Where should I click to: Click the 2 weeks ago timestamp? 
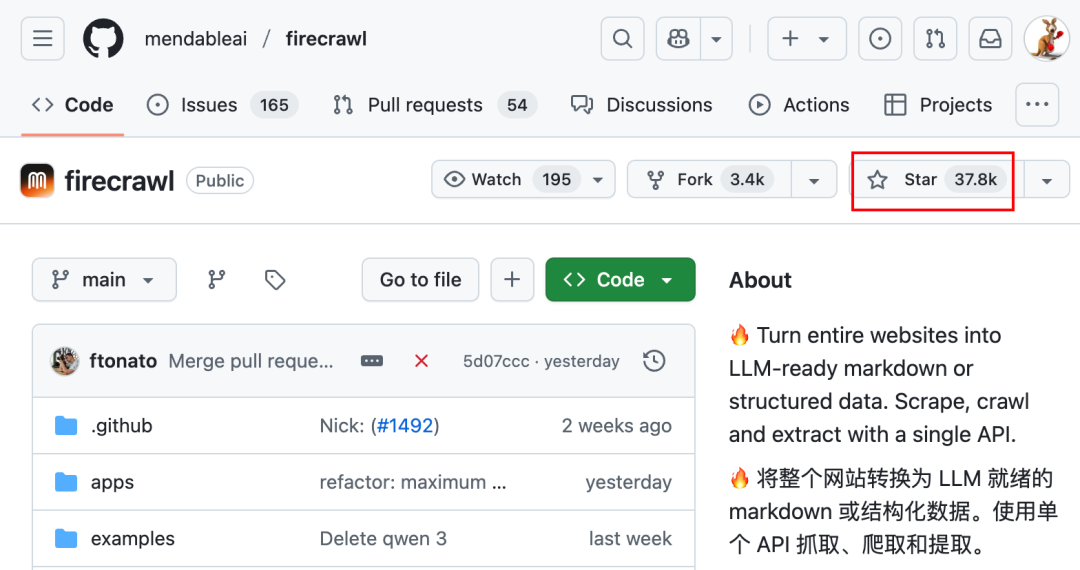tap(616, 425)
